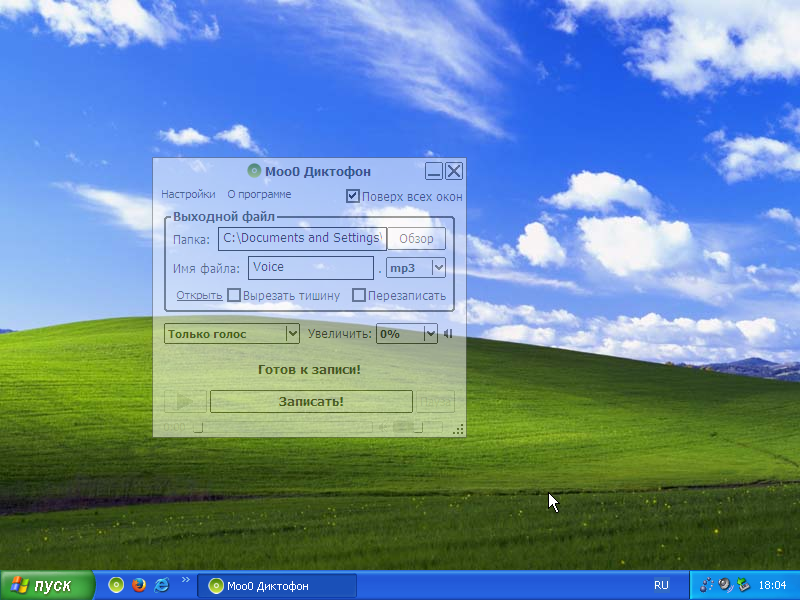
Task: Open the Настройки menu
Action: click(x=188, y=195)
